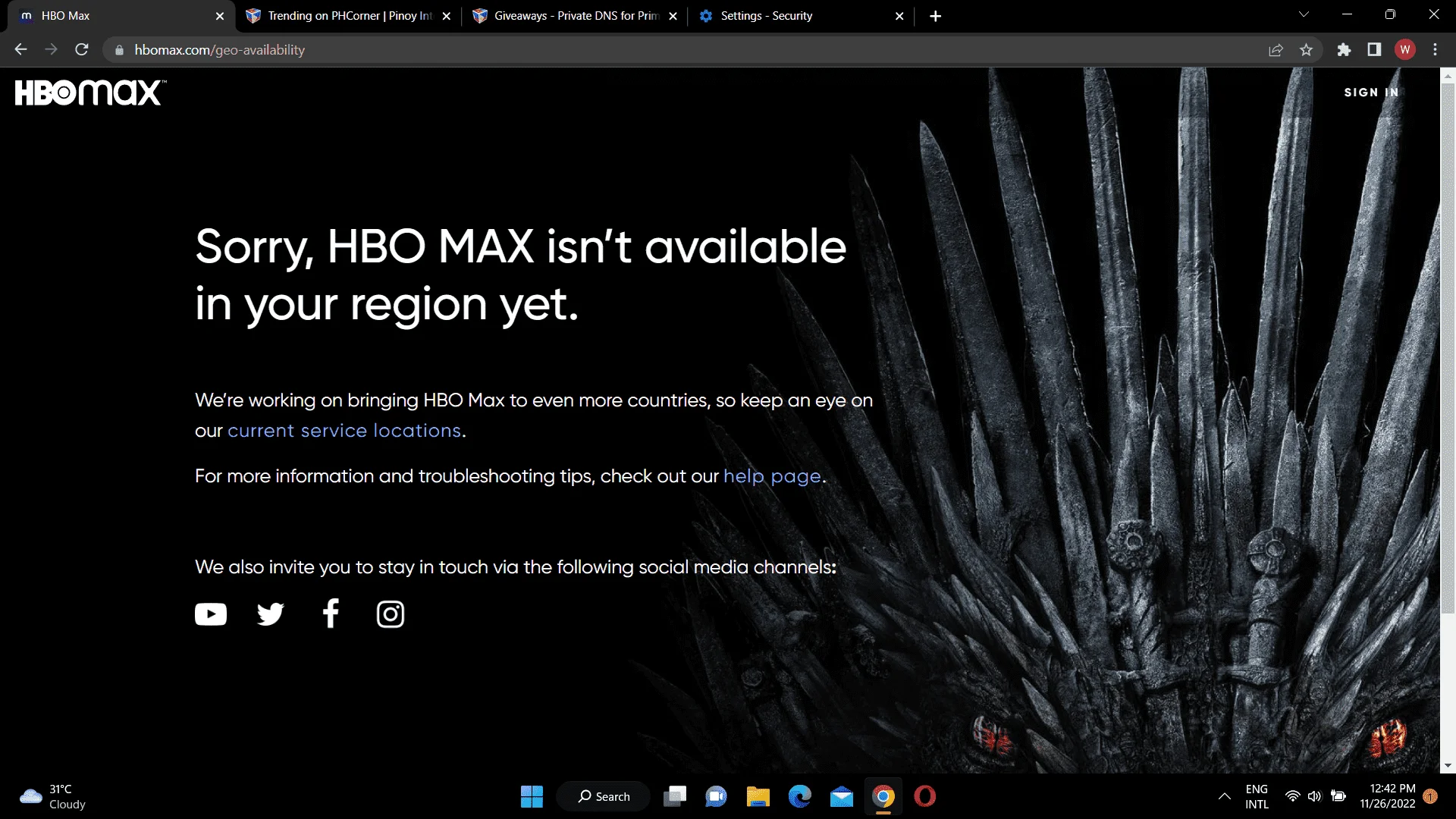Launch Opera browser from taskbar
The width and height of the screenshot is (1456, 819).
pyautogui.click(x=924, y=796)
